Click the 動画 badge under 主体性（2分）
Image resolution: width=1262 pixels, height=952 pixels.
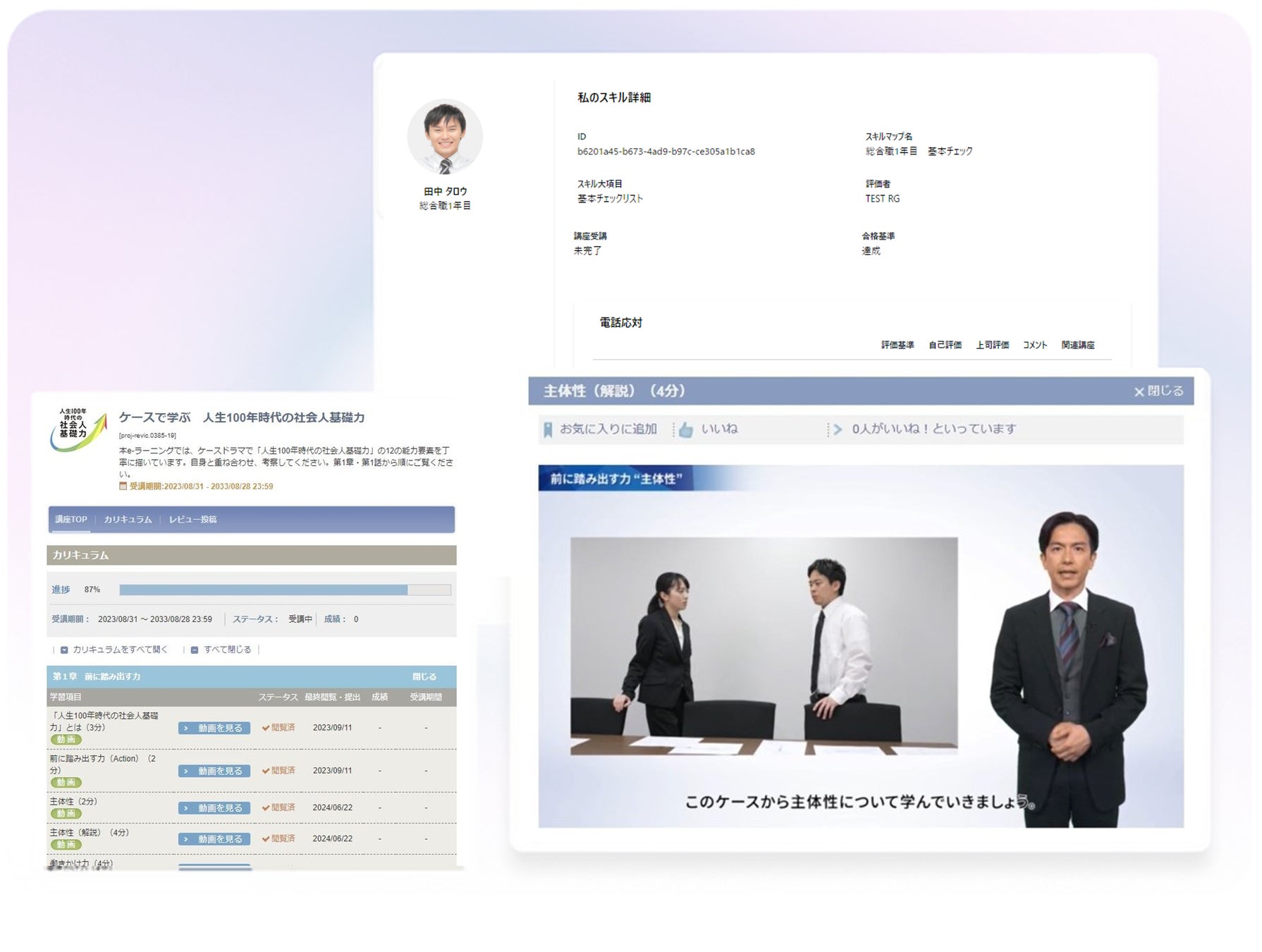[x=66, y=814]
